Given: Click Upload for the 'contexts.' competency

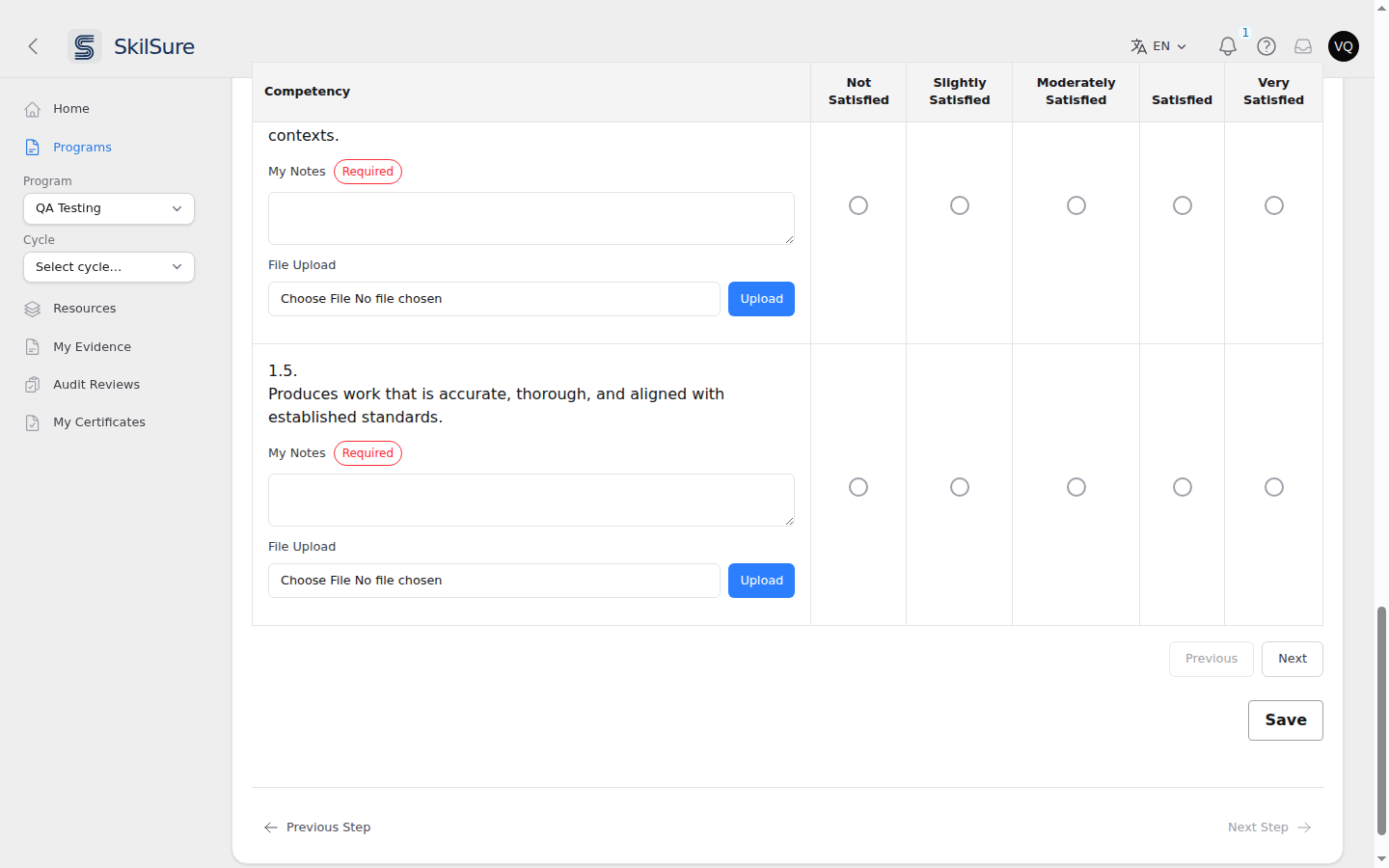Looking at the screenshot, I should (x=762, y=299).
